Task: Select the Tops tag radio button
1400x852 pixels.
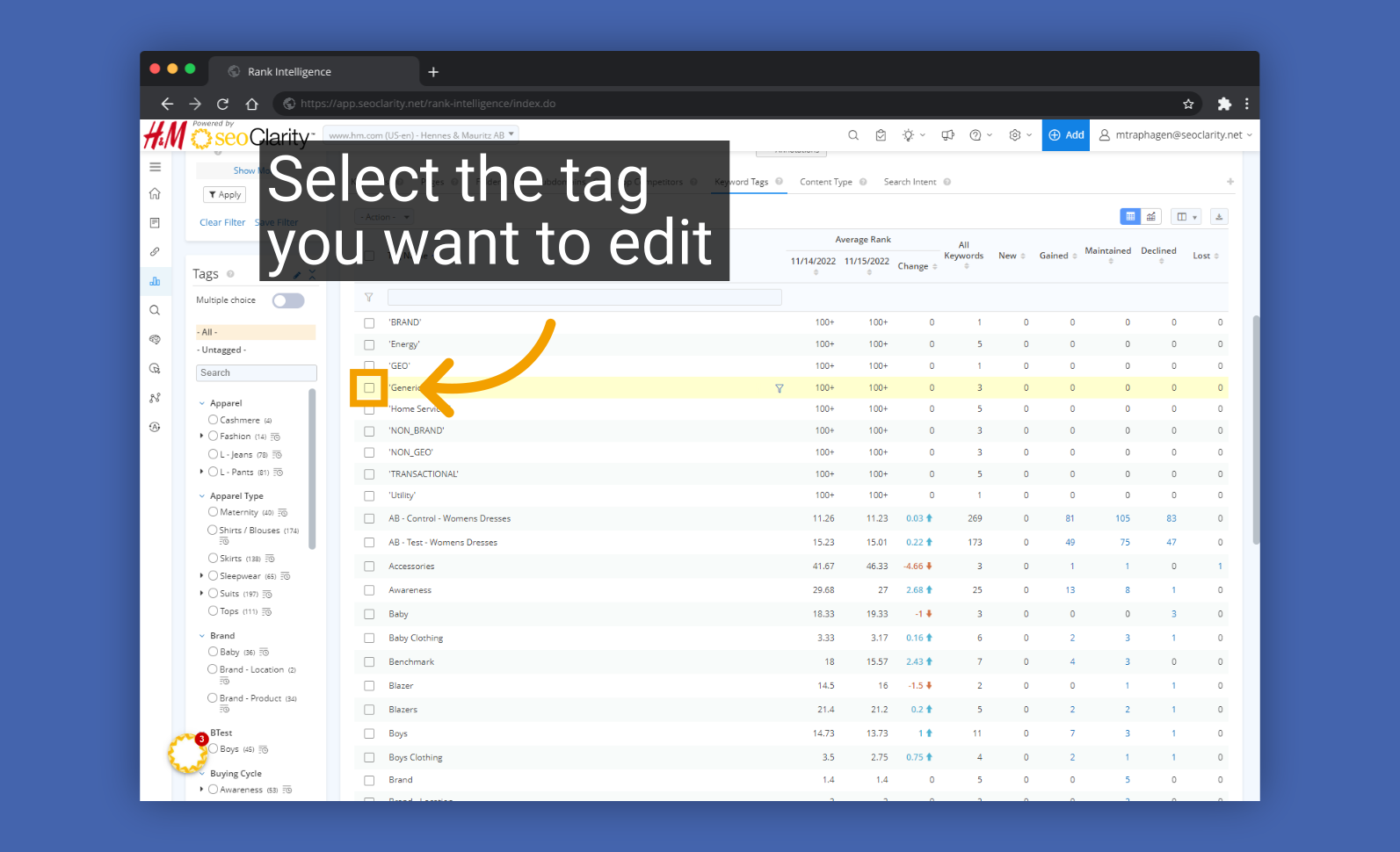Action: click(213, 611)
